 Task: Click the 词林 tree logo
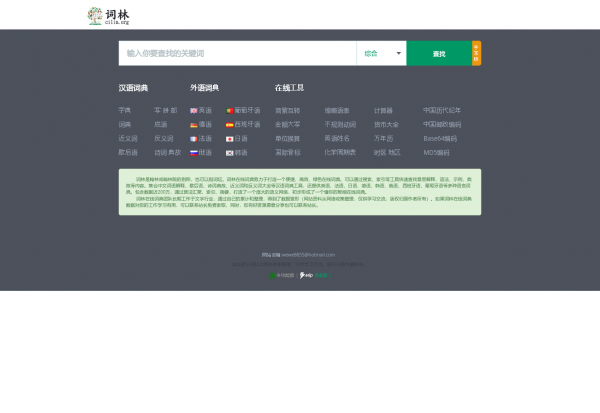(95, 16)
